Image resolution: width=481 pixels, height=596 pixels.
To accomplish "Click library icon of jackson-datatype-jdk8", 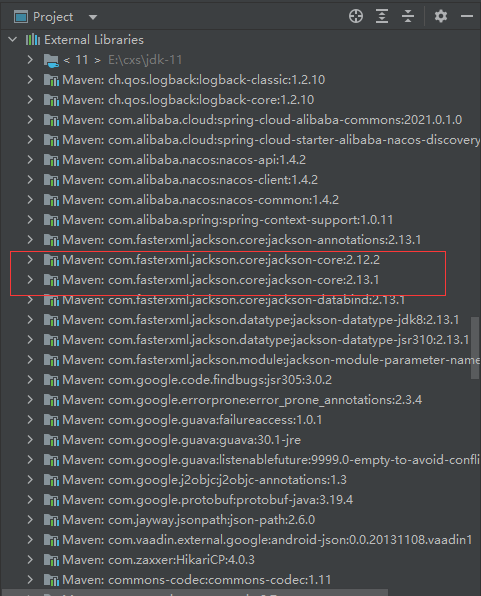I will (x=51, y=320).
